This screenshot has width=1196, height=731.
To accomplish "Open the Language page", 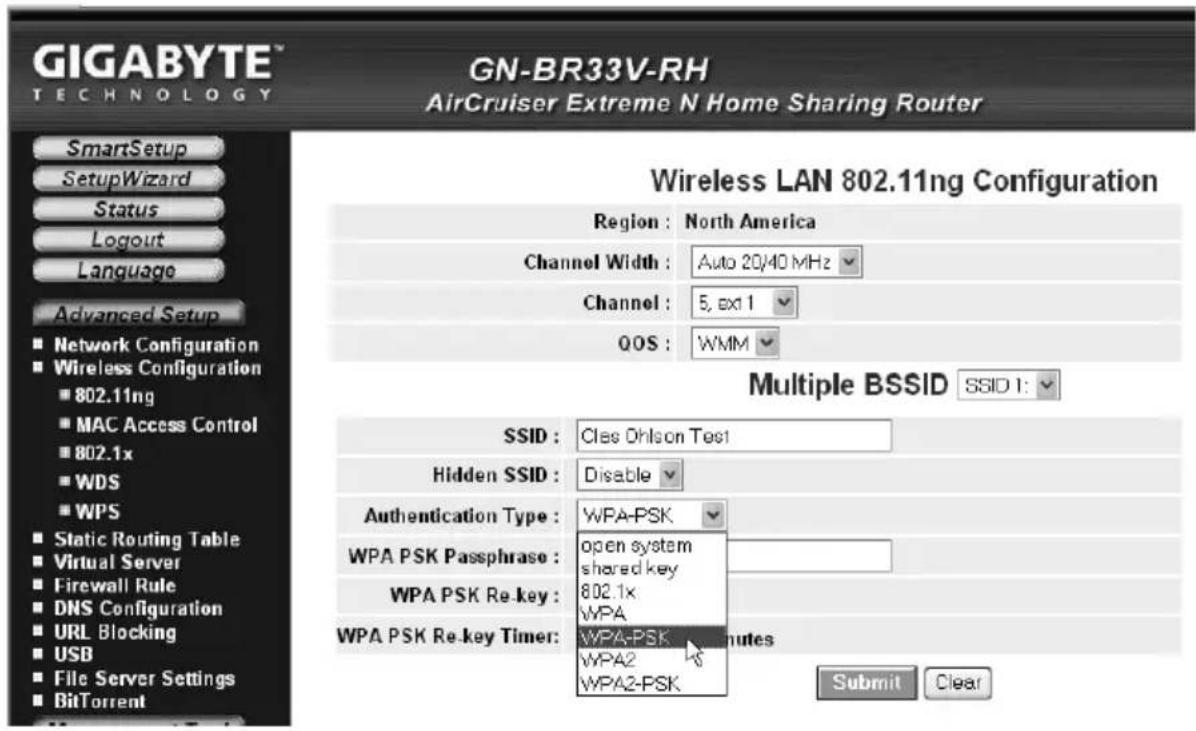I will click(128, 270).
